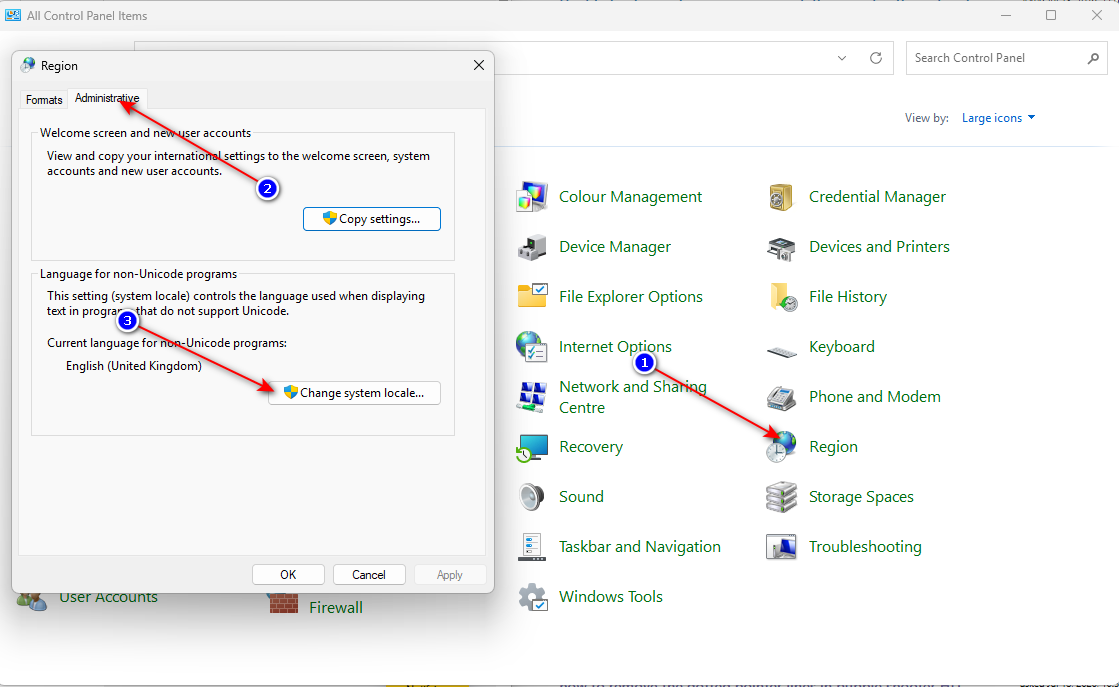Open Network and Sharing Centre link
1119x687 pixels.
(632, 397)
